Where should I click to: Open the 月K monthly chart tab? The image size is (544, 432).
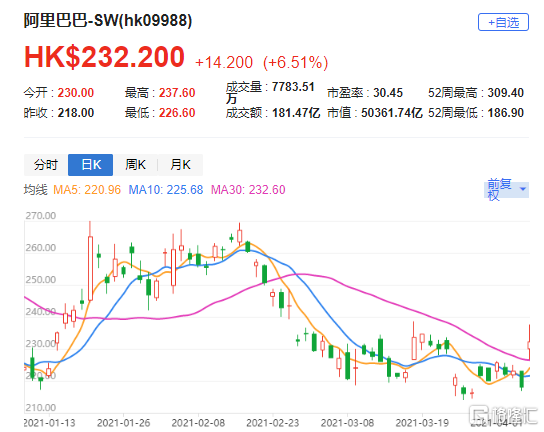click(x=180, y=165)
